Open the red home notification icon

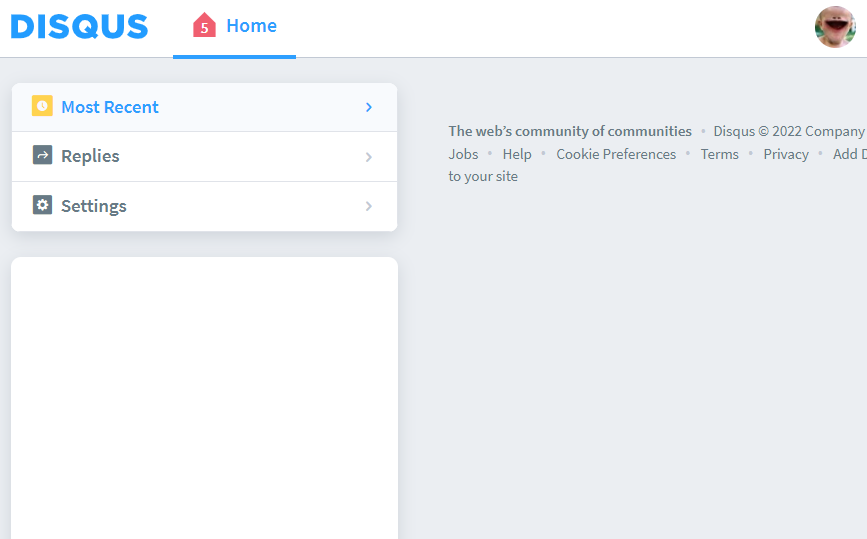tap(204, 25)
